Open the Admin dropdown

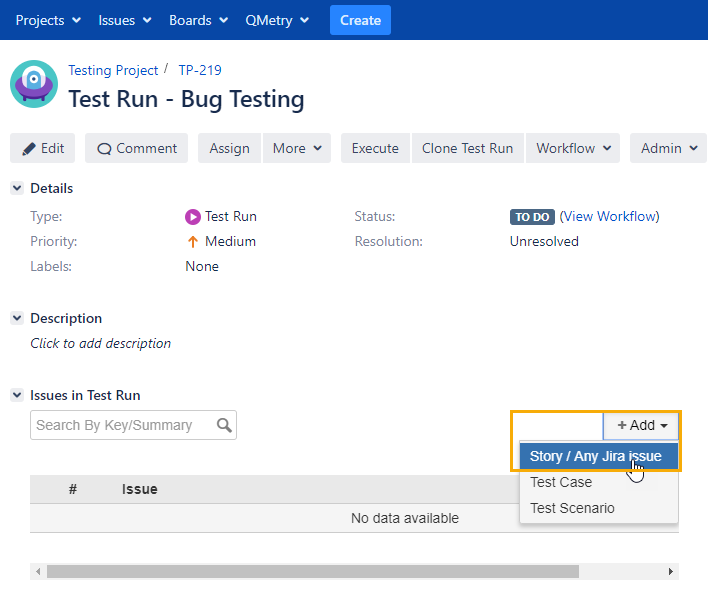point(668,148)
